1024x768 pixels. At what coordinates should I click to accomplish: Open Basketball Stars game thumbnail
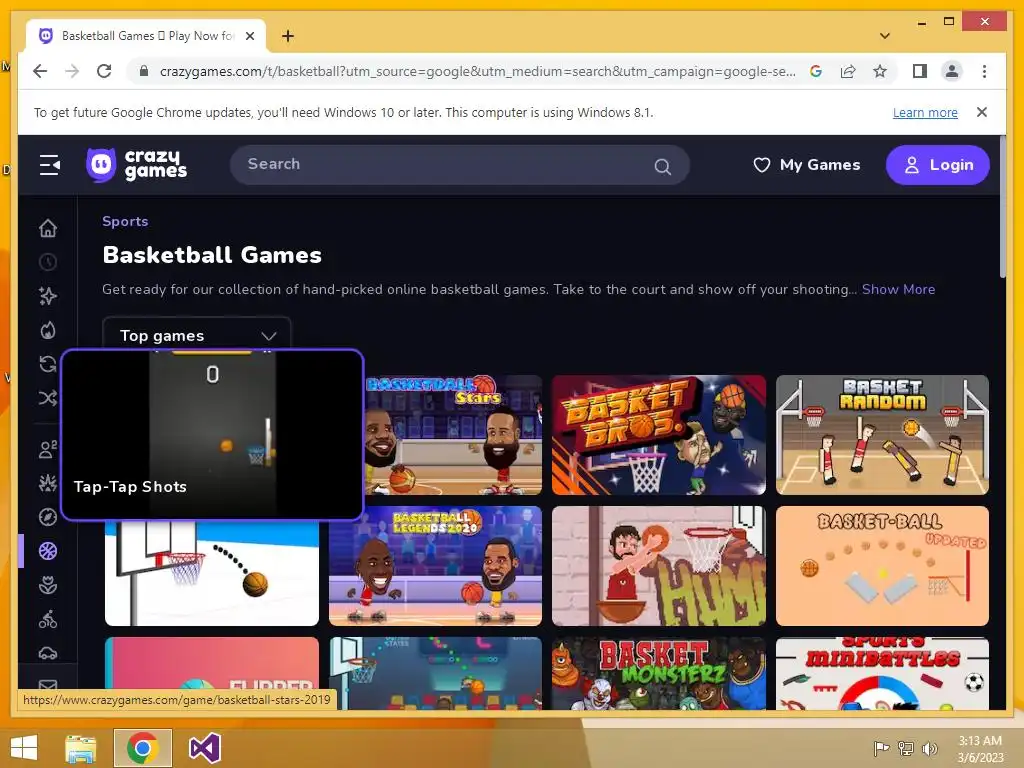[453, 435]
